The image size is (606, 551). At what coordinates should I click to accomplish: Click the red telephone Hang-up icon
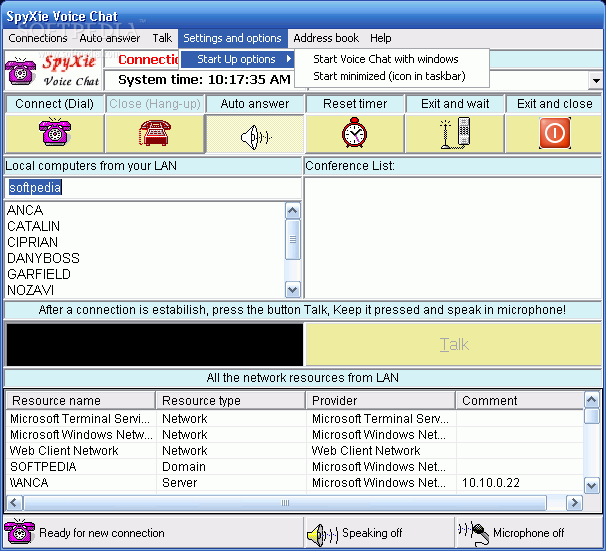tap(155, 133)
